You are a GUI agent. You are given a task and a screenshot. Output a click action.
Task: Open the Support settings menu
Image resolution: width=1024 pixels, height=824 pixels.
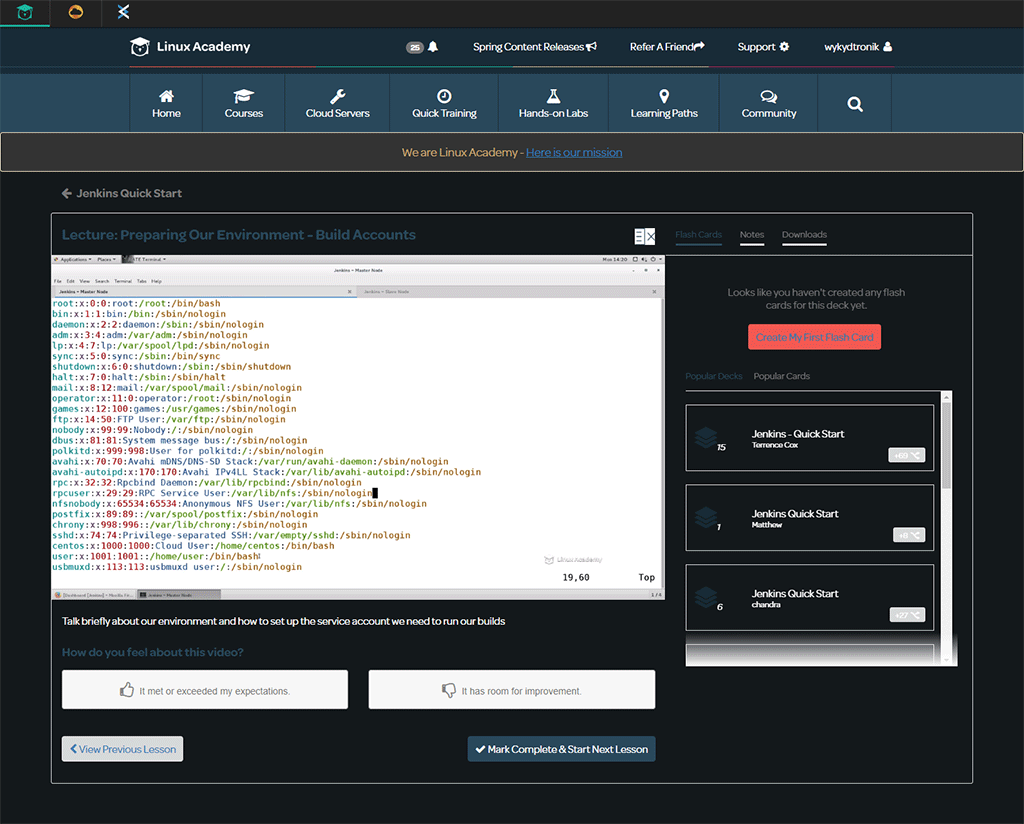pyautogui.click(x=763, y=47)
